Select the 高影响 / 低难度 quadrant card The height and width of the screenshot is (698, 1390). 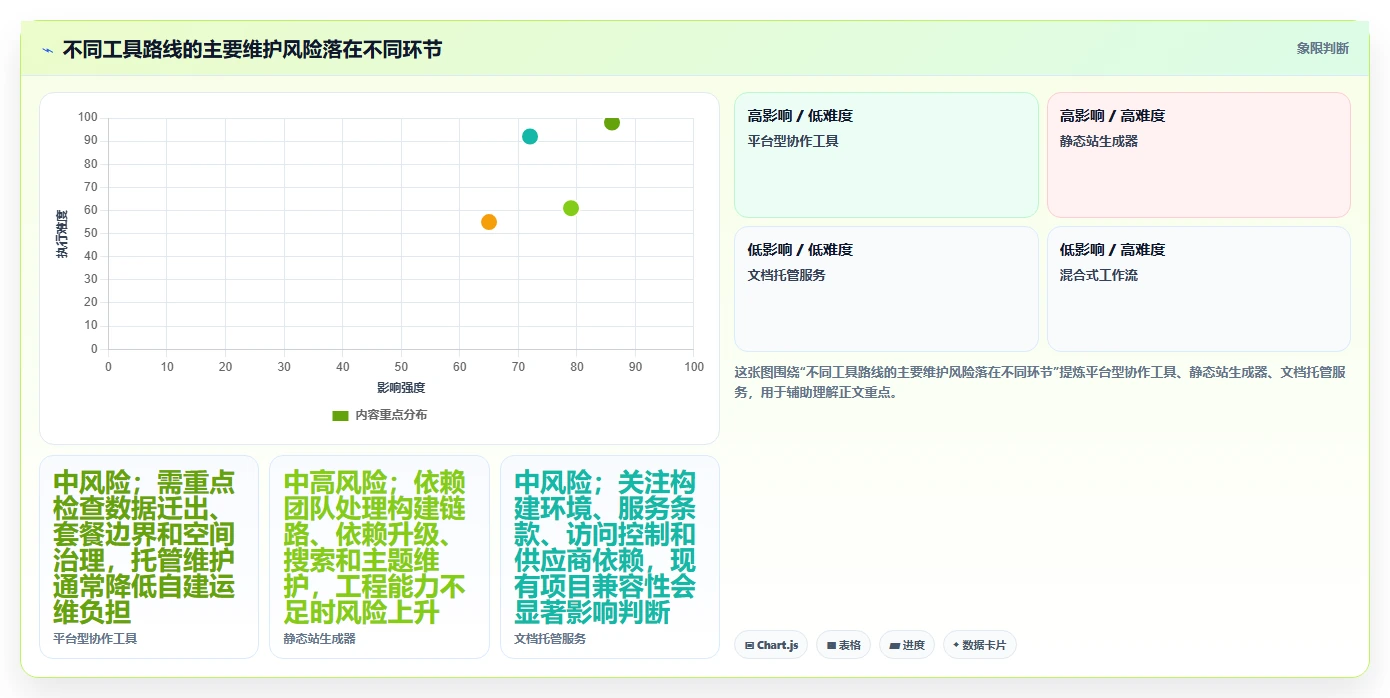pyautogui.click(x=886, y=155)
